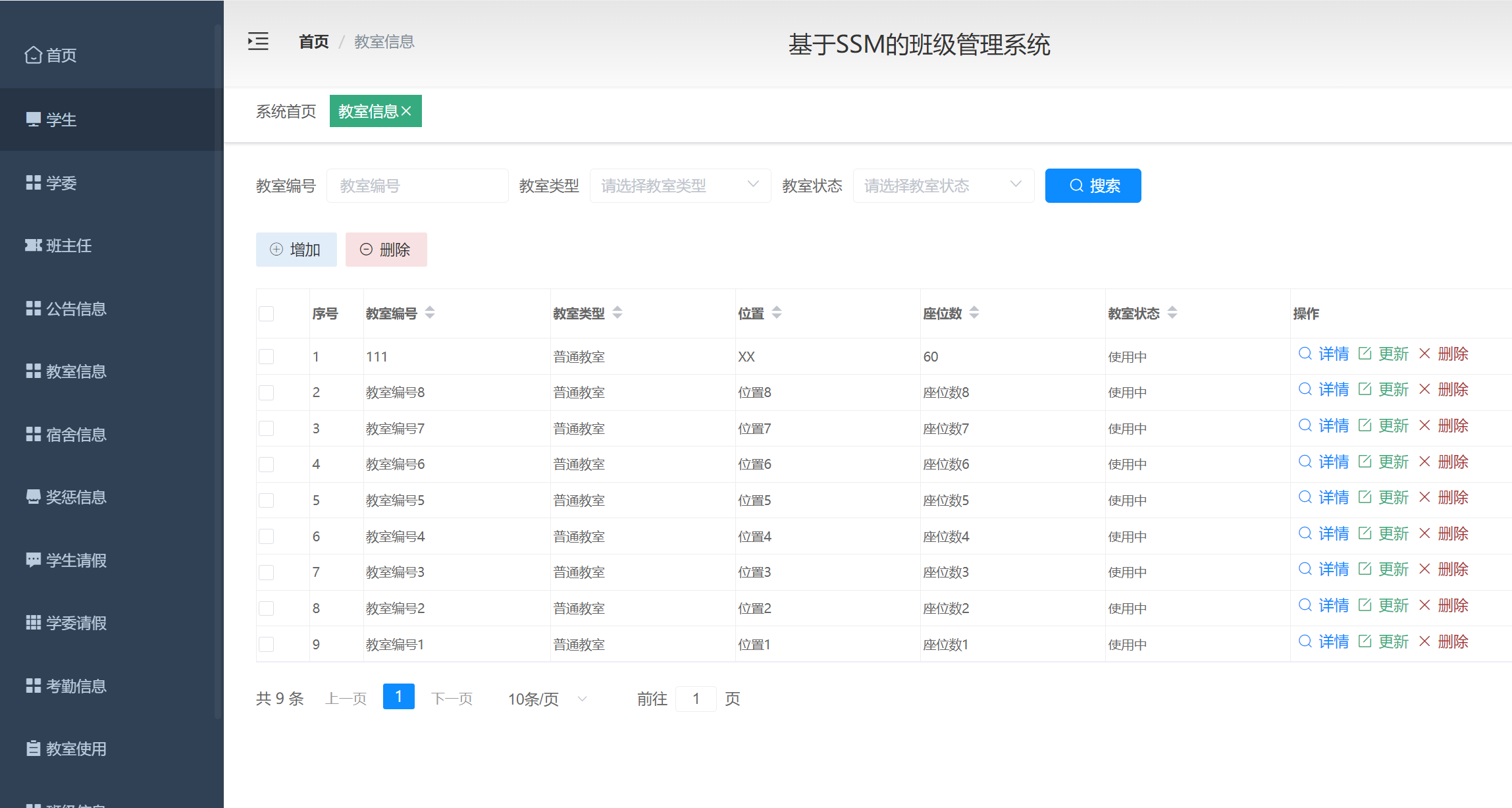Click 详情 link in row 教室编号2

pos(1334,605)
